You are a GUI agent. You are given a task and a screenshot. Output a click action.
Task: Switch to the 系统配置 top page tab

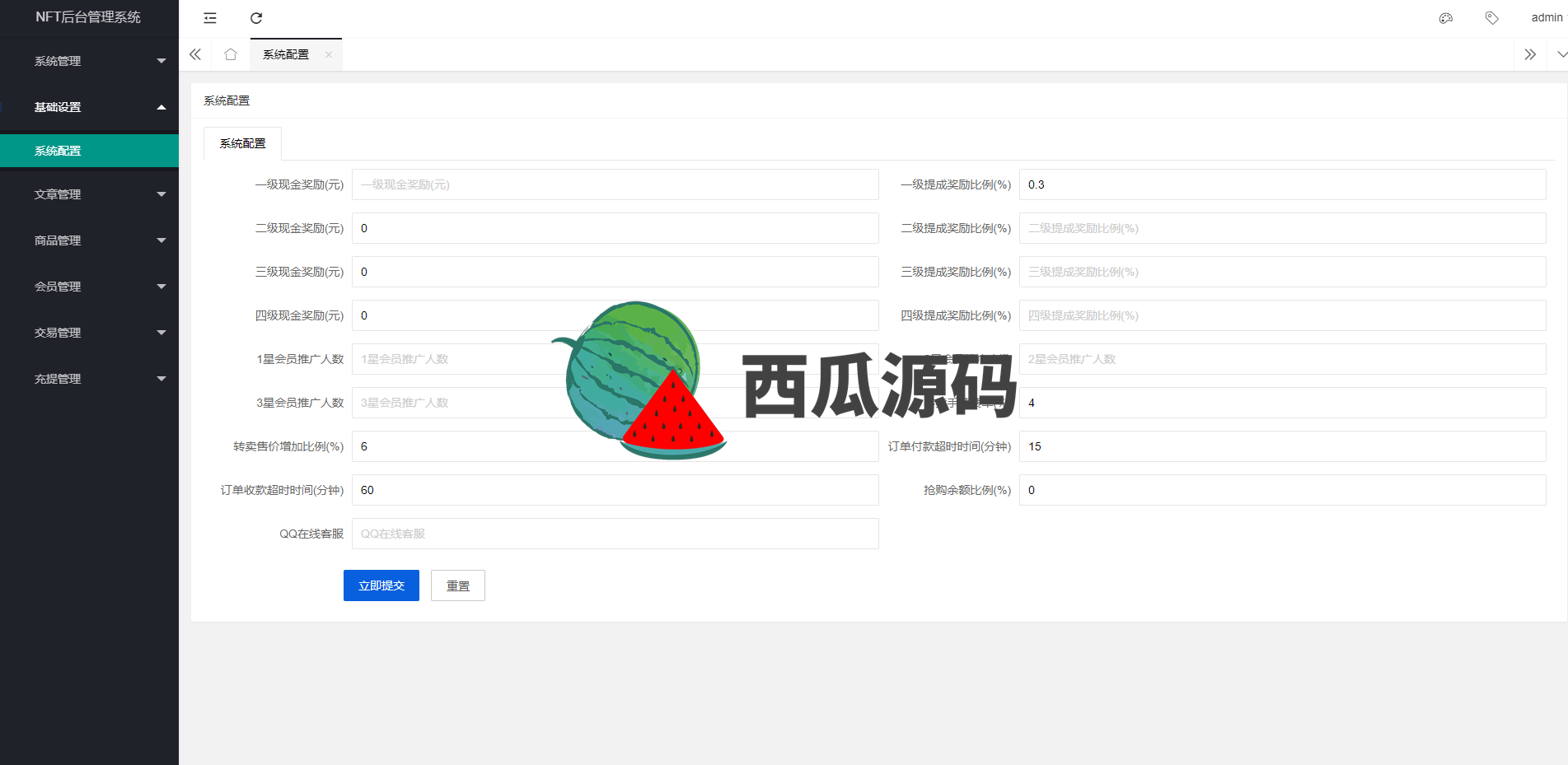pyautogui.click(x=286, y=54)
